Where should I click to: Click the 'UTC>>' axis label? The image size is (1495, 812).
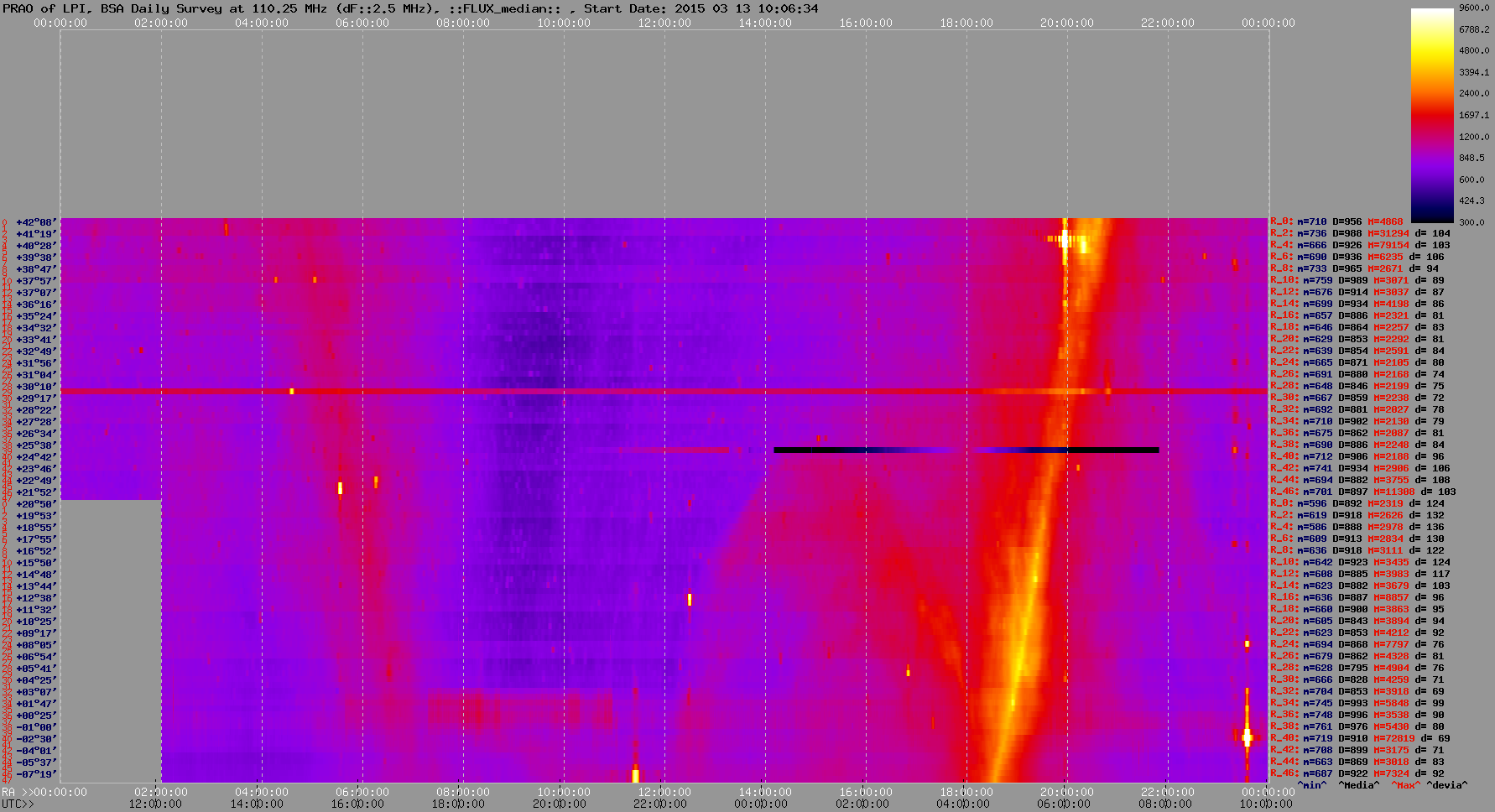[18, 804]
